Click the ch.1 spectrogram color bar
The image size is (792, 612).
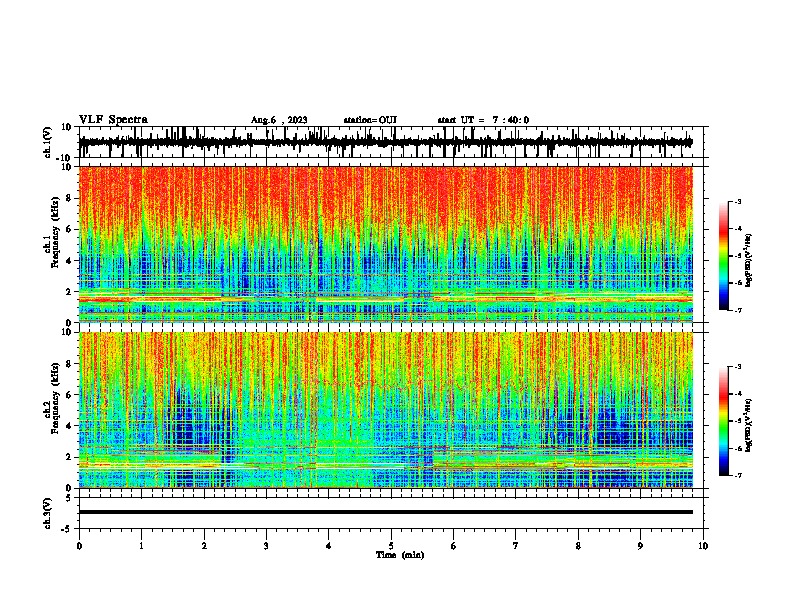(724, 256)
